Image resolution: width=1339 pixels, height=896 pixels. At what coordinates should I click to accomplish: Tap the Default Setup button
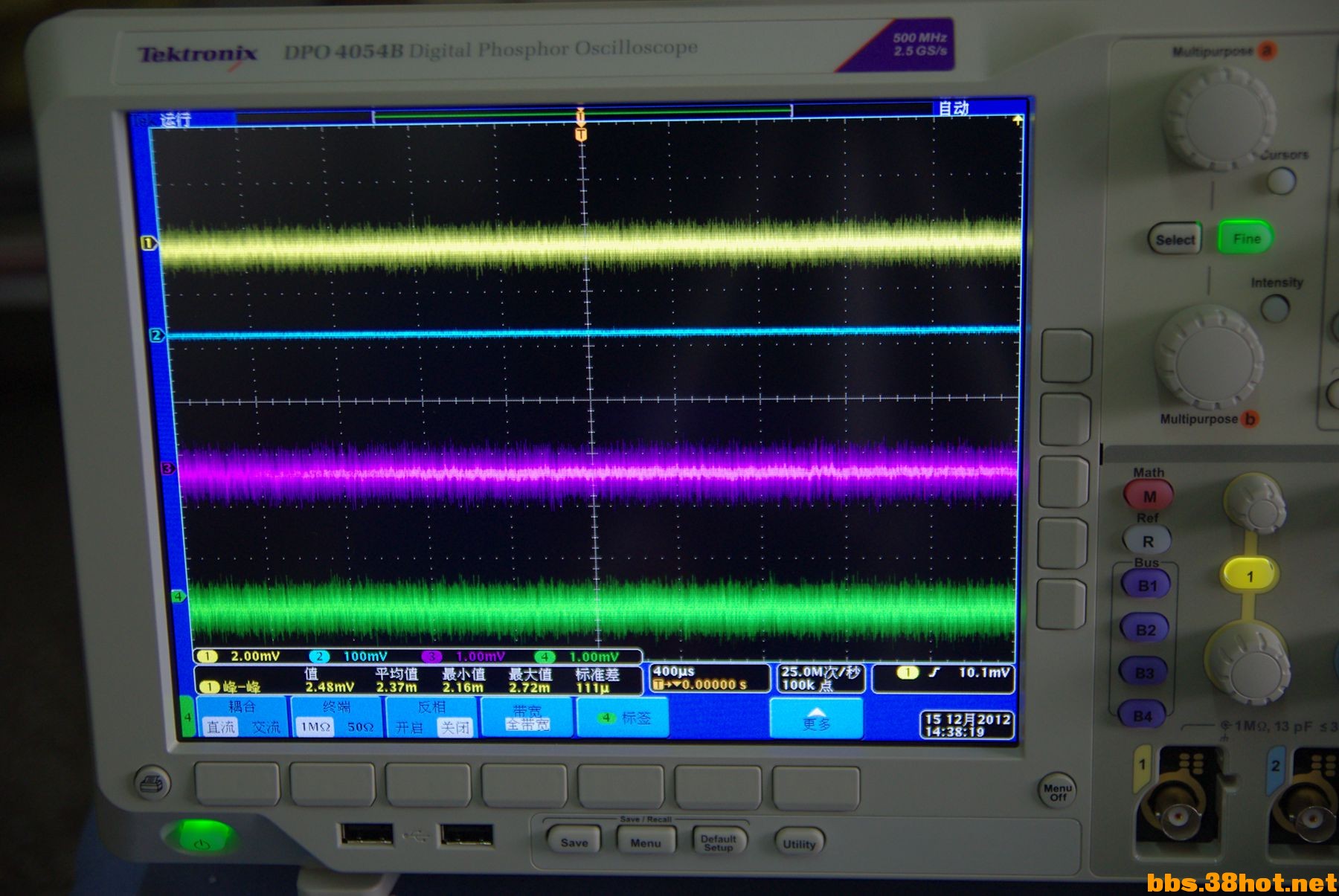click(718, 842)
